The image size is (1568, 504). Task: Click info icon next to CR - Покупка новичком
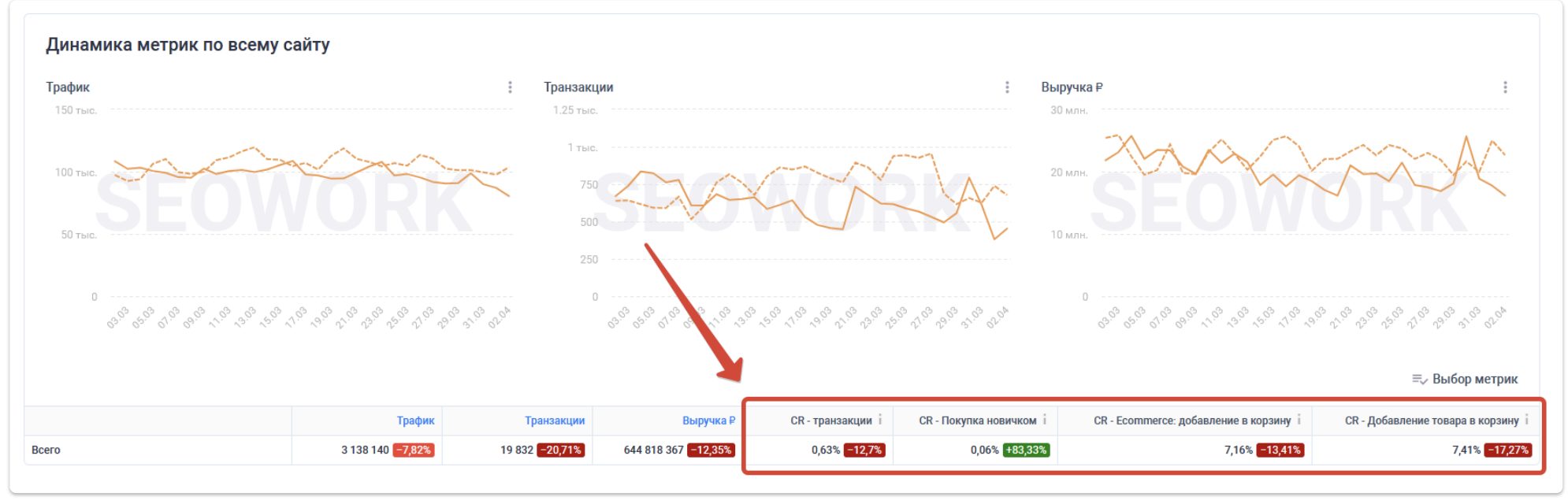click(x=1045, y=420)
